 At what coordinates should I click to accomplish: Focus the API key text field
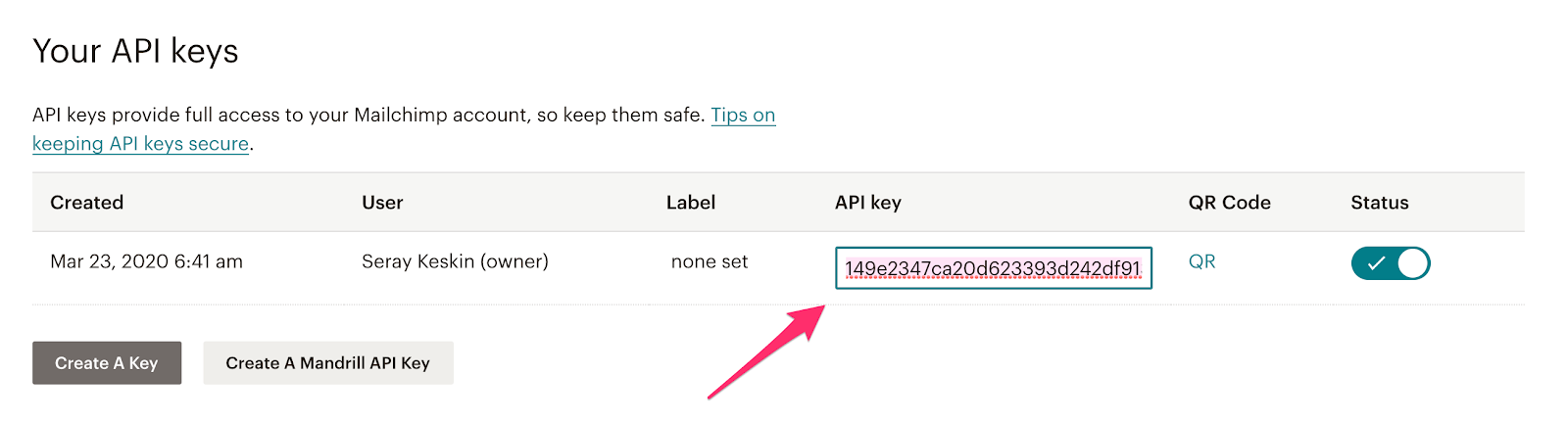pos(993,268)
